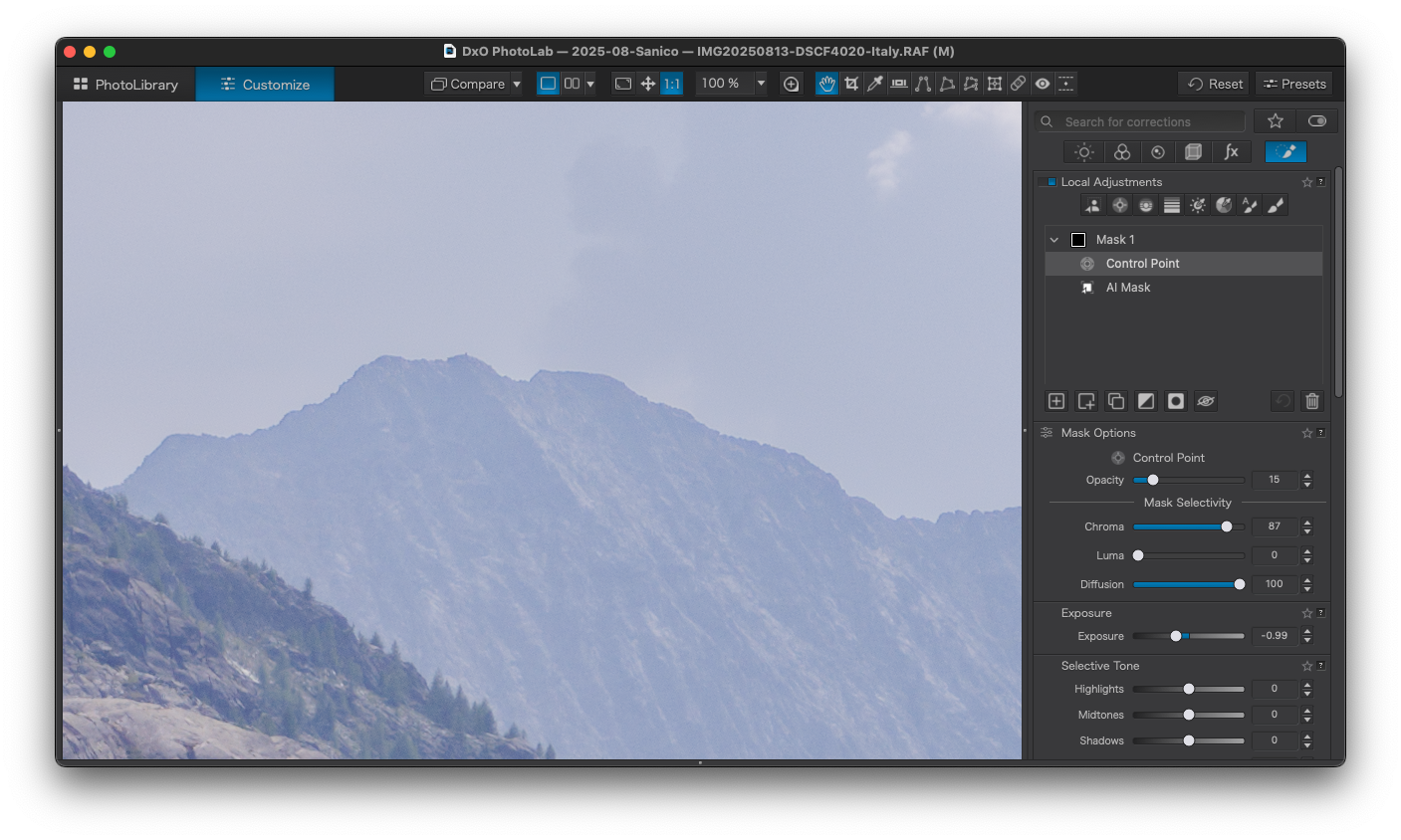Delete the selected mask with the trash icon
The width and height of the screenshot is (1401, 840).
coord(1312,401)
